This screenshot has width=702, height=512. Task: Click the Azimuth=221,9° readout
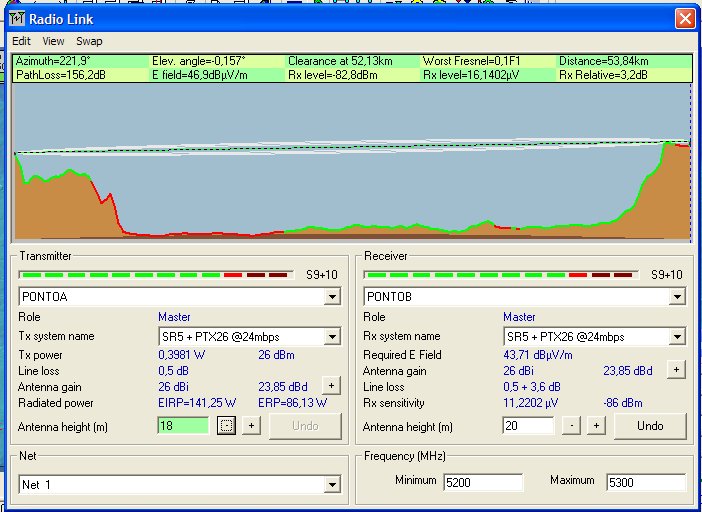coord(53,61)
